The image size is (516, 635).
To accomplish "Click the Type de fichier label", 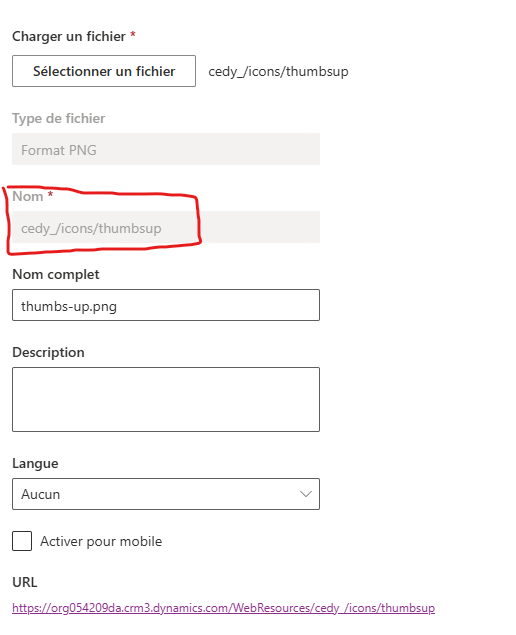I will click(59, 118).
